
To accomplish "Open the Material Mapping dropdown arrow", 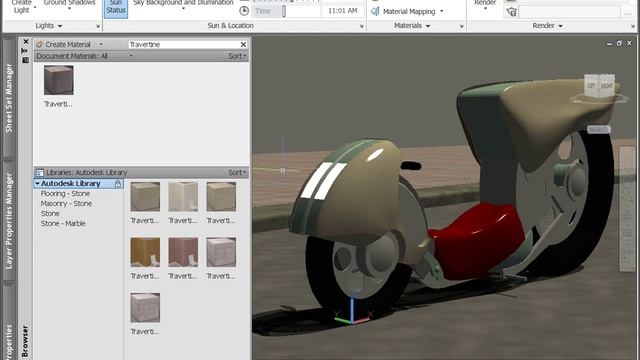I will [442, 11].
